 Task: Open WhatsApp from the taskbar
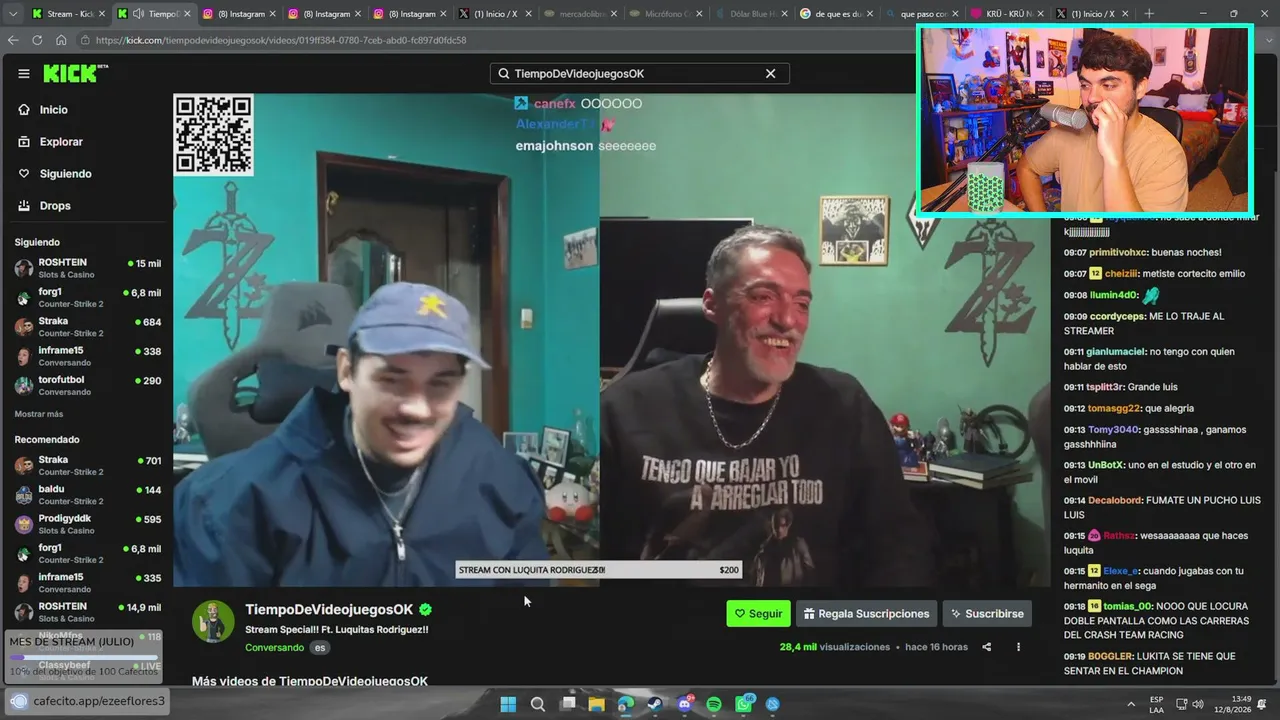[x=744, y=704]
